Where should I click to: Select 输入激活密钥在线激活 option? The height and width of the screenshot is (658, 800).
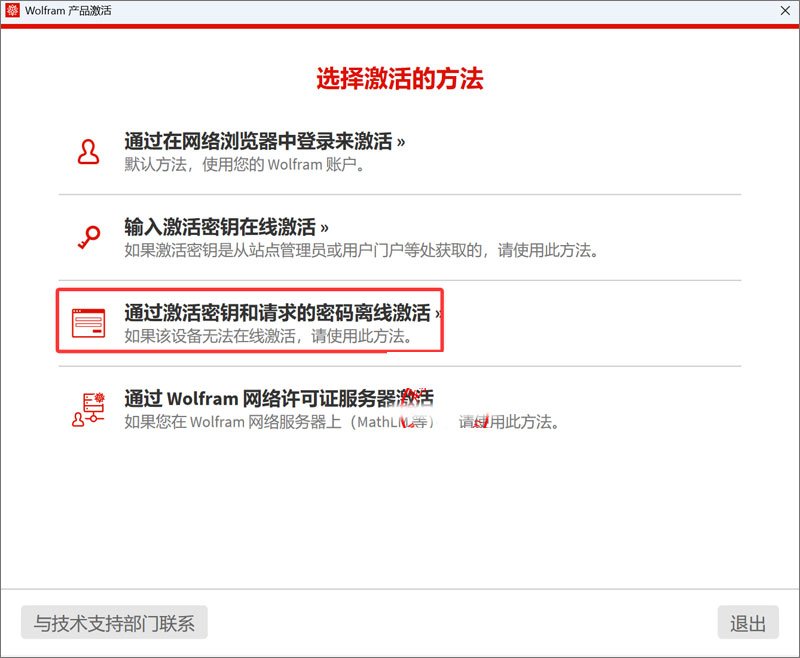pyautogui.click(x=226, y=227)
